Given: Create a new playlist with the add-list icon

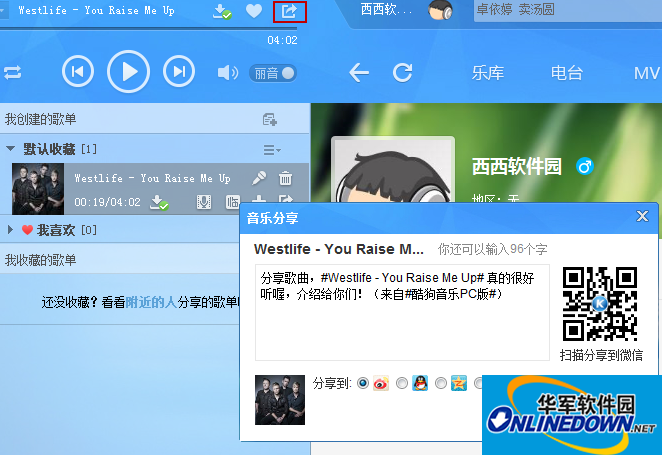Looking at the screenshot, I should [269, 119].
